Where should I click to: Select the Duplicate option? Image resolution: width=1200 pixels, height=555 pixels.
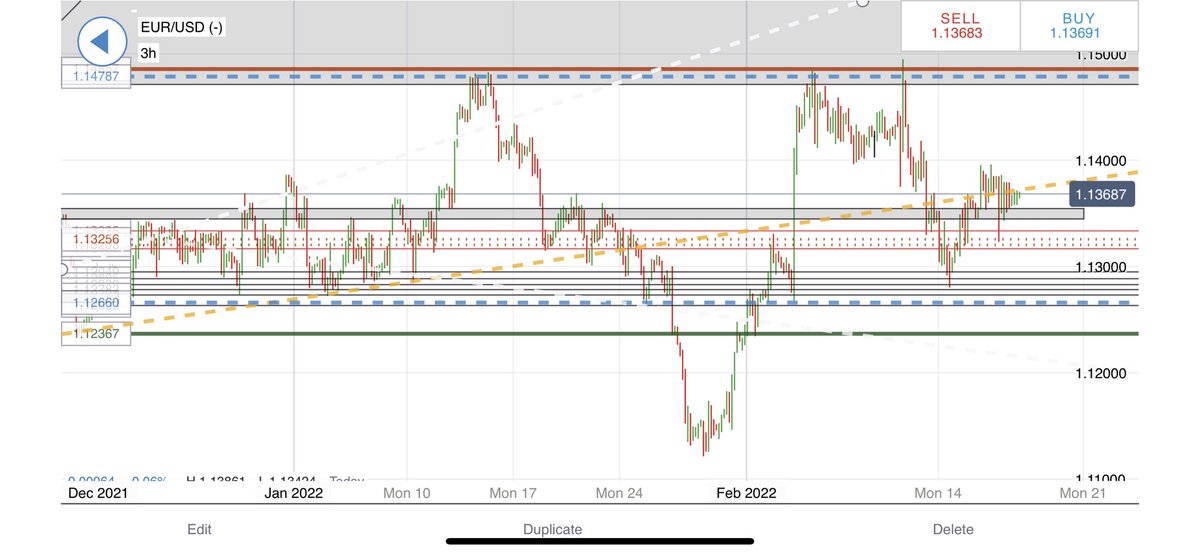552,530
